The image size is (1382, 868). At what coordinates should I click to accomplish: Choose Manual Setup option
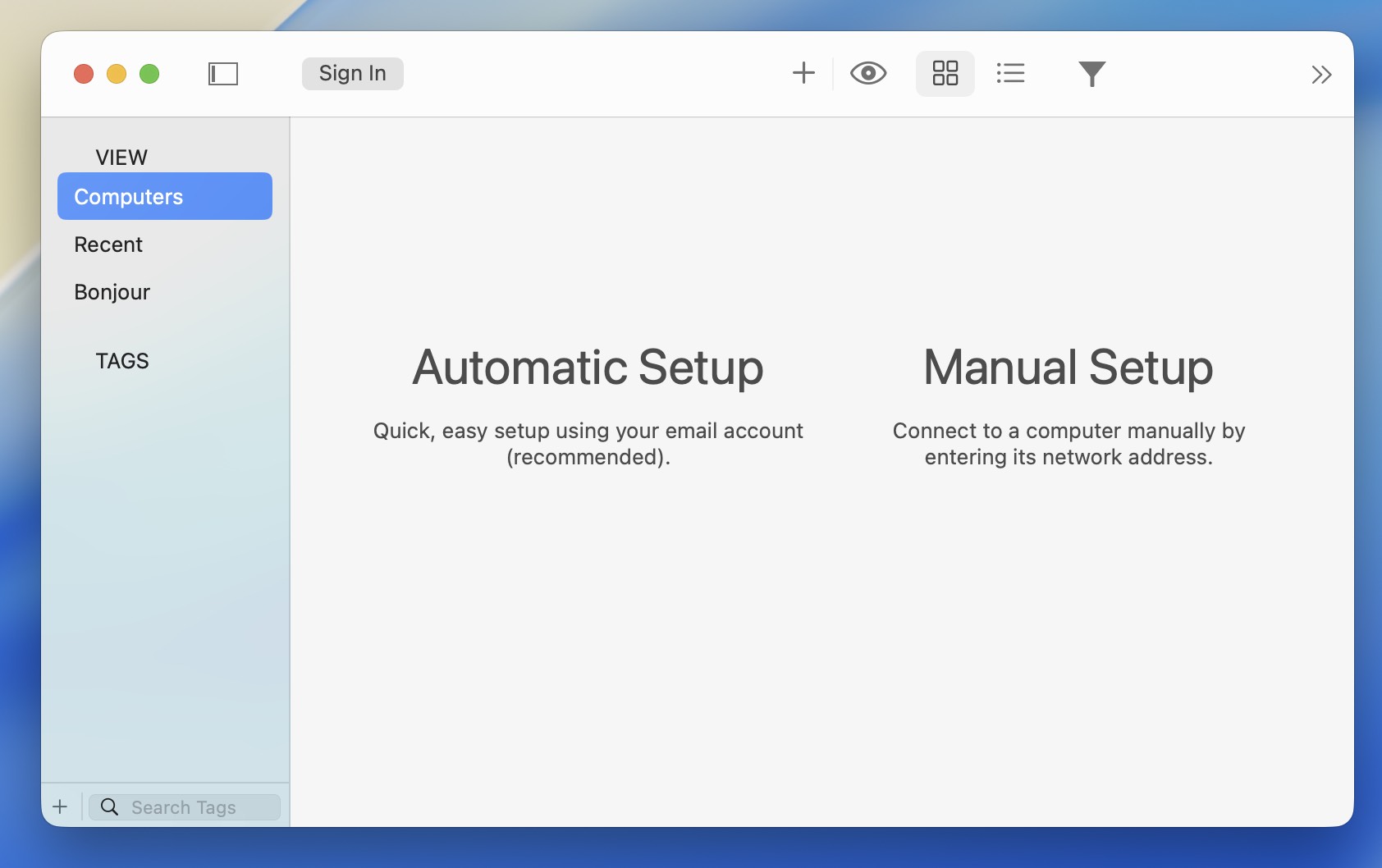1068,367
